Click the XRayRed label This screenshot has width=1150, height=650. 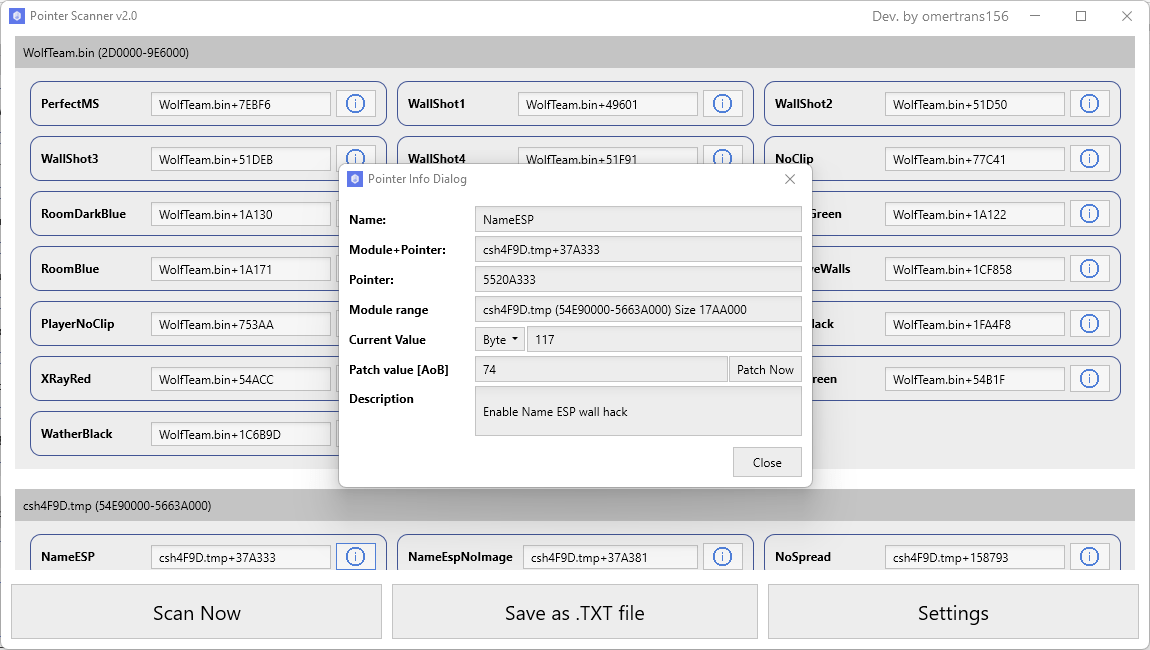tap(66, 379)
